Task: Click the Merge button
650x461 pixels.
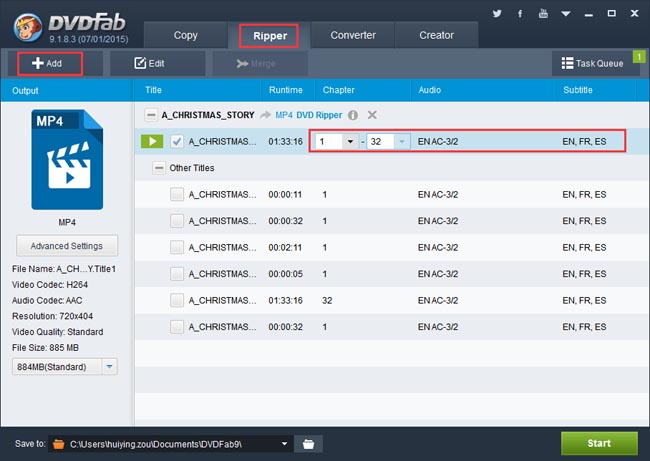Action: 260,63
